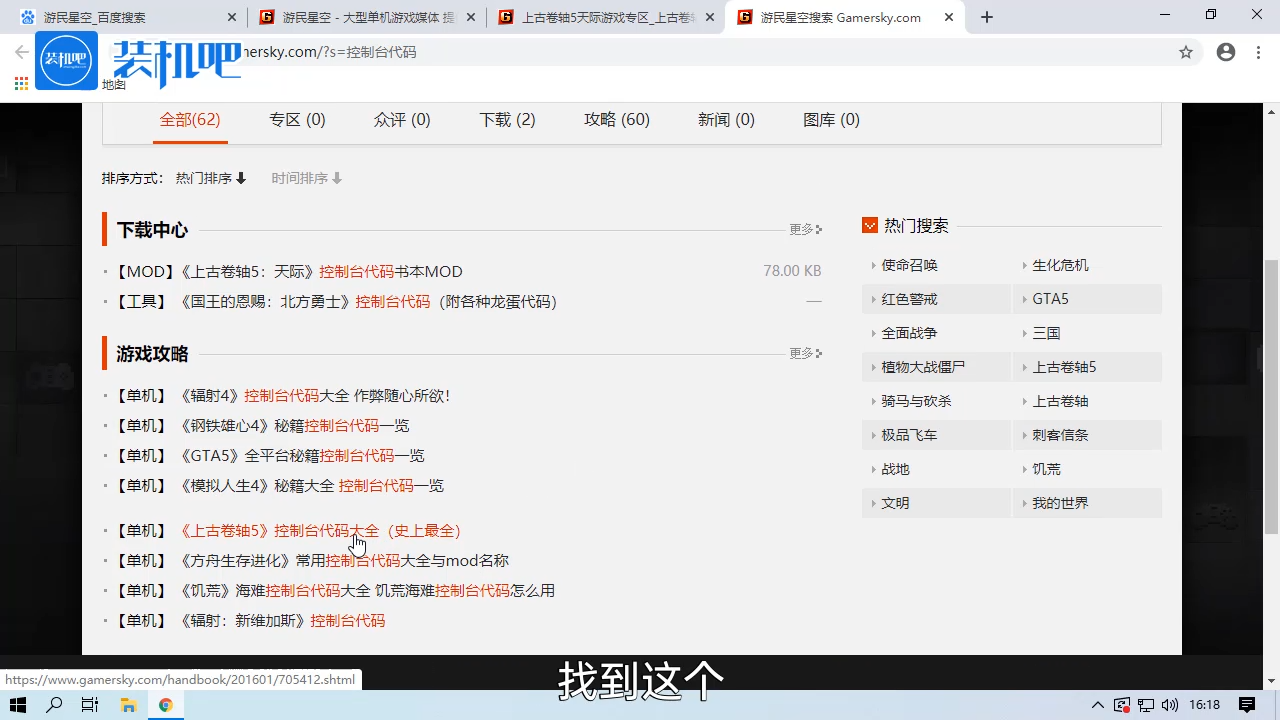Switch to the 攻略 (60) tab
The width and height of the screenshot is (1280, 720).
[617, 119]
